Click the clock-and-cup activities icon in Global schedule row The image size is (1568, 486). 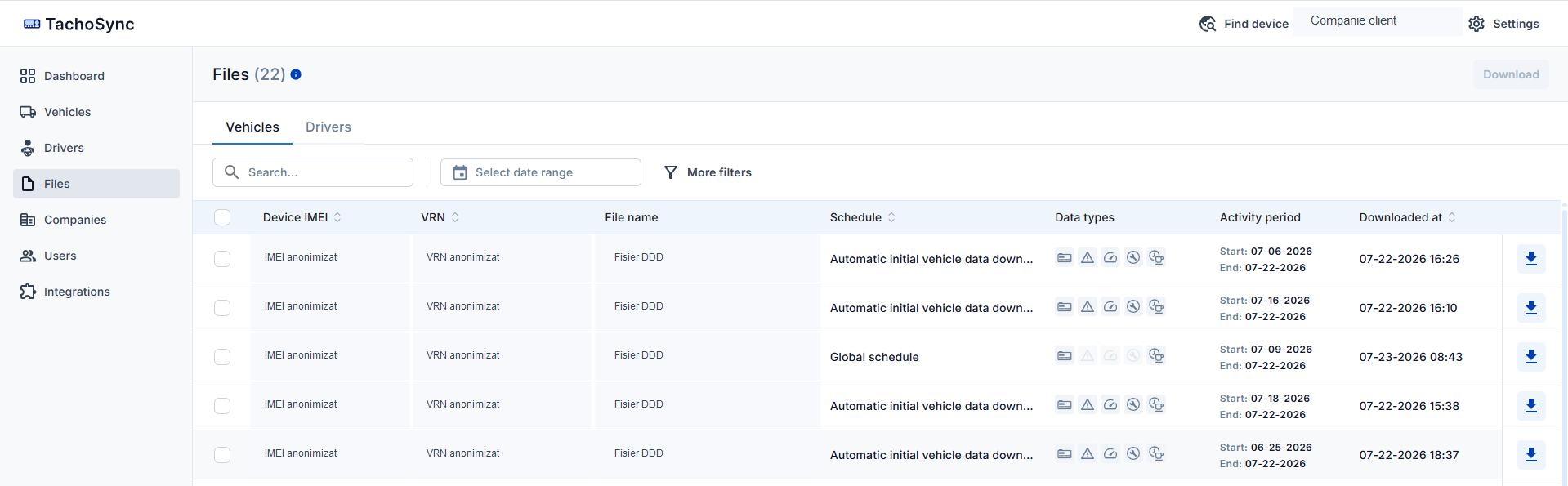pyautogui.click(x=1156, y=356)
